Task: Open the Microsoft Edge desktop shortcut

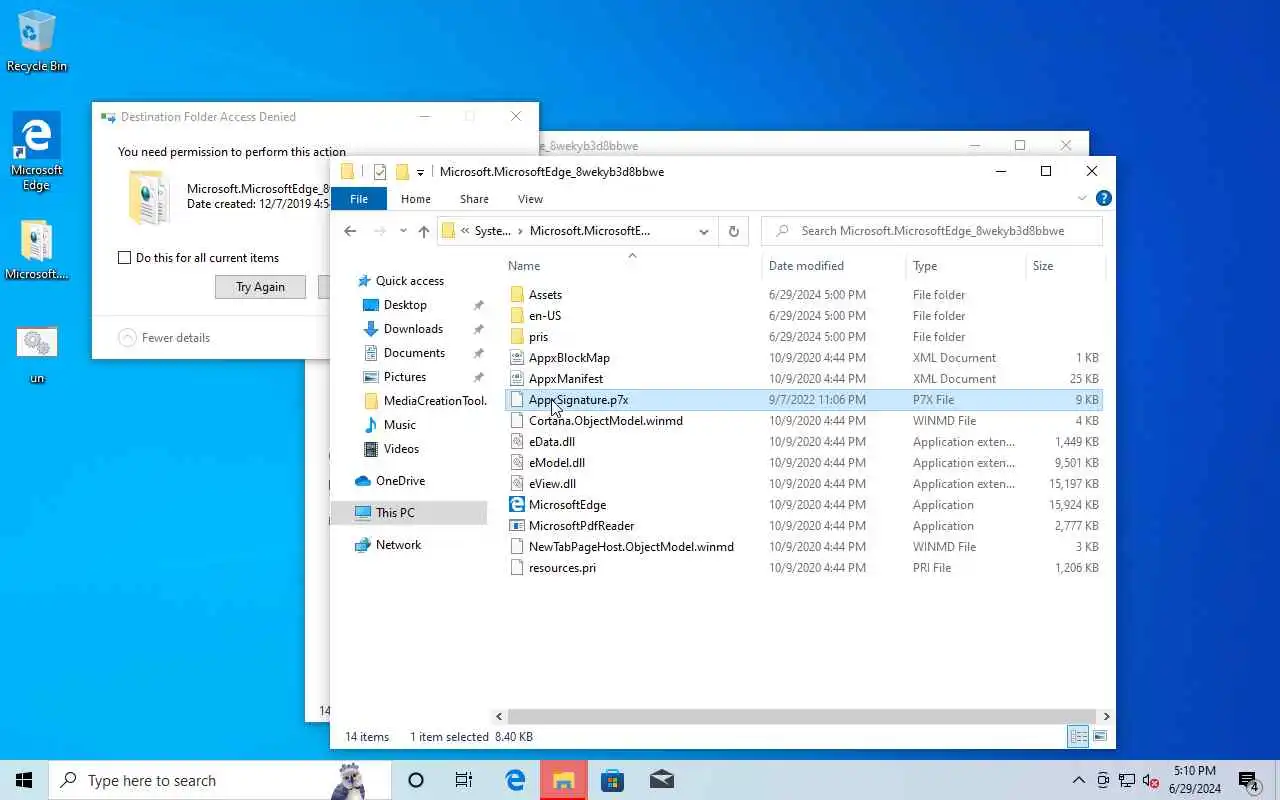Action: 37,151
